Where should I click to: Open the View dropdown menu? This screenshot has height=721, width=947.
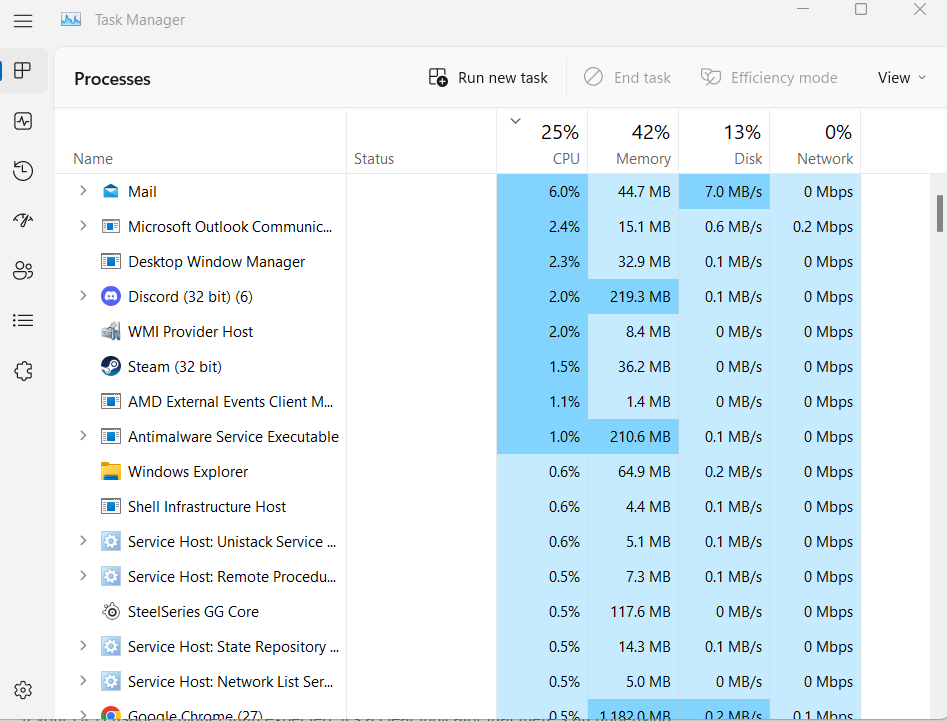point(901,78)
